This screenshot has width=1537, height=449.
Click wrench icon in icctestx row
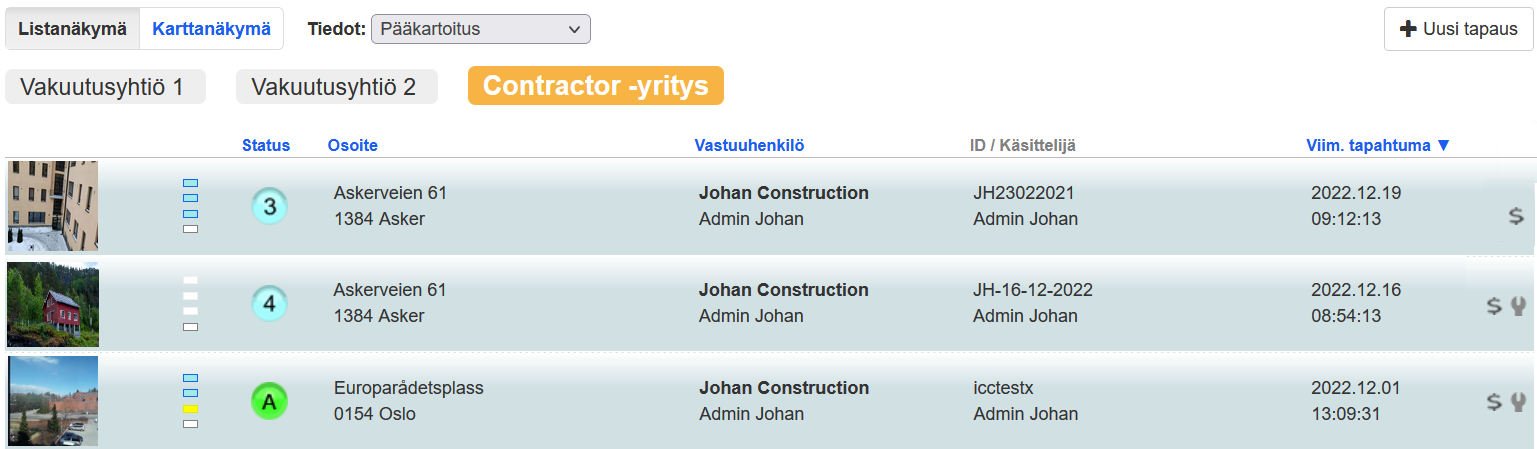tap(1519, 402)
